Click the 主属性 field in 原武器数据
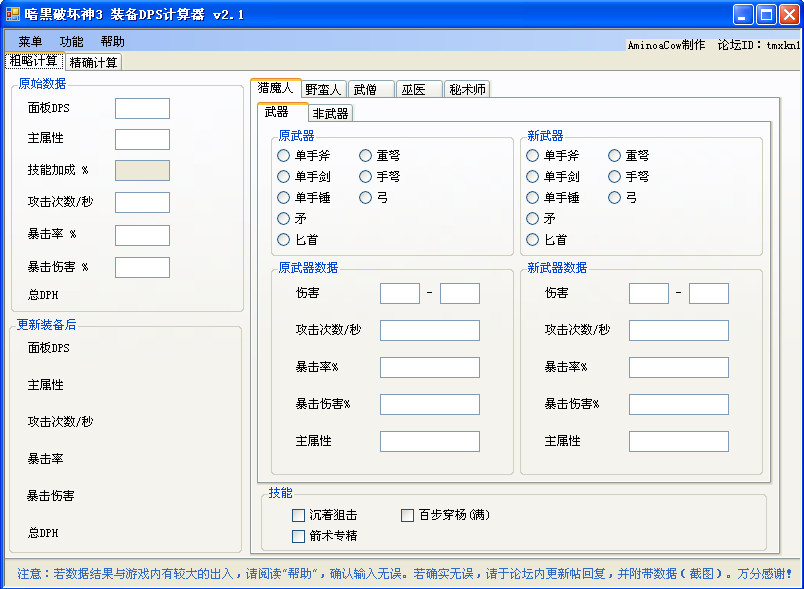This screenshot has width=804, height=589. (x=430, y=441)
